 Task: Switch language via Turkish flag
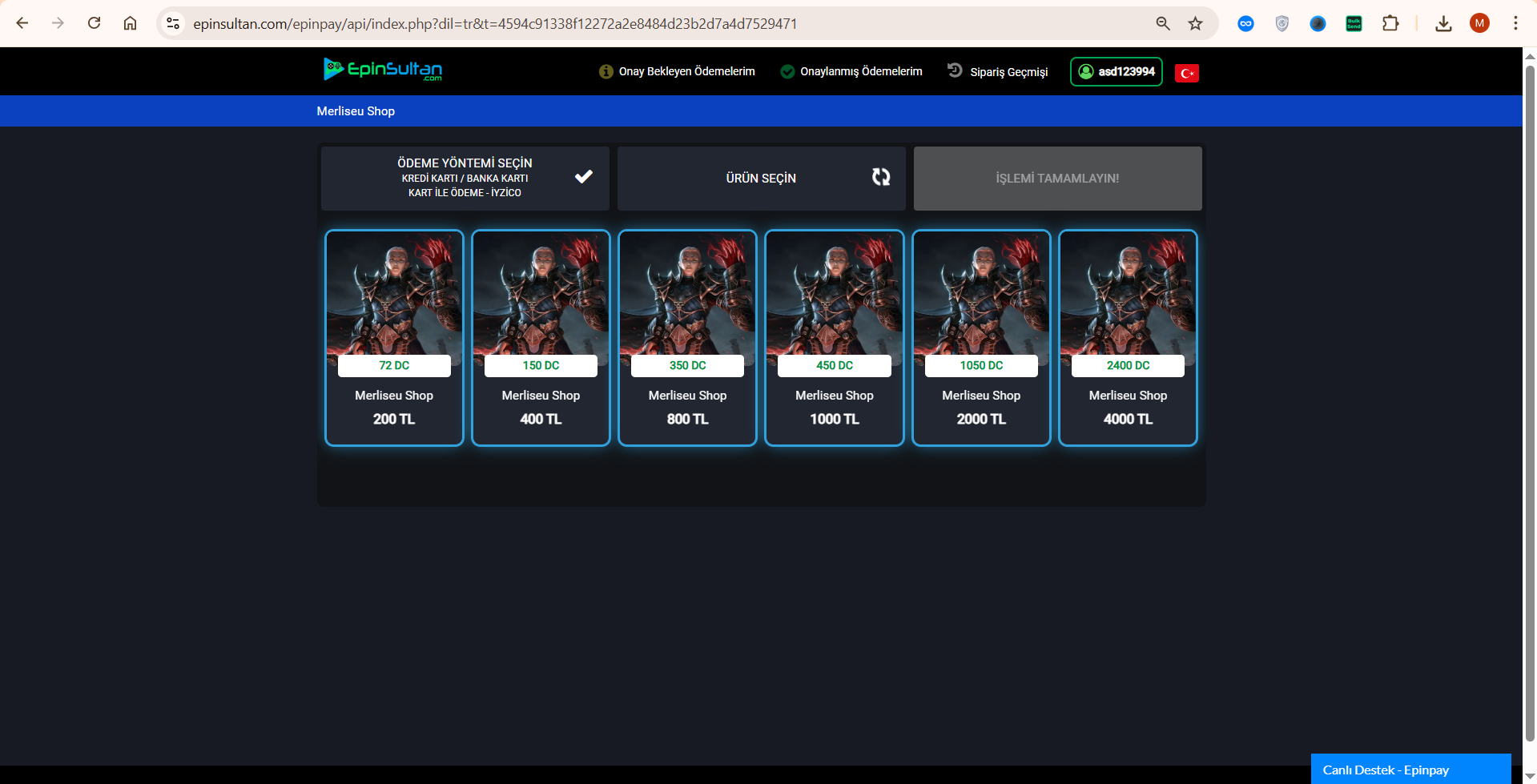click(1187, 73)
